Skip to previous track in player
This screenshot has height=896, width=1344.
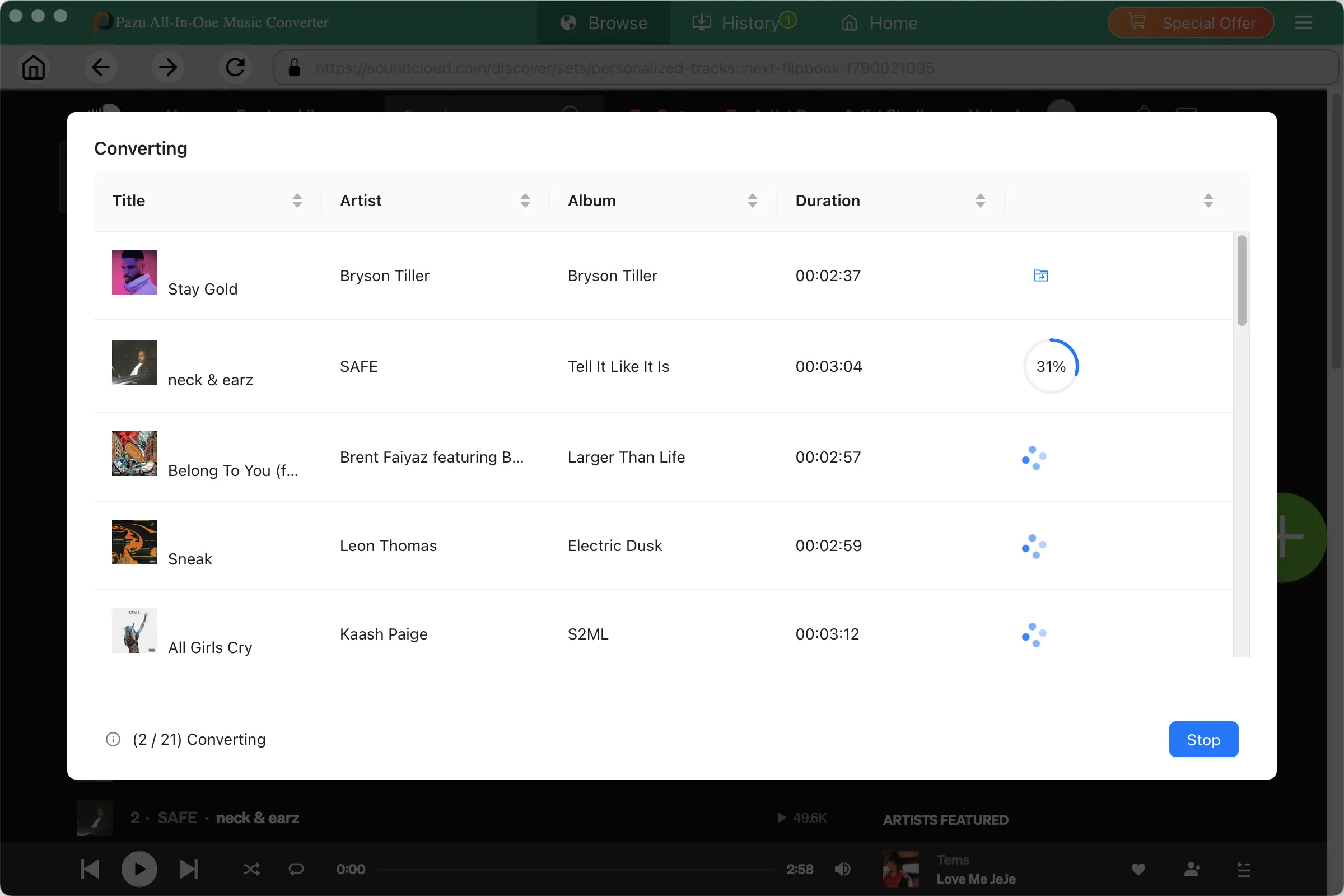click(x=90, y=869)
